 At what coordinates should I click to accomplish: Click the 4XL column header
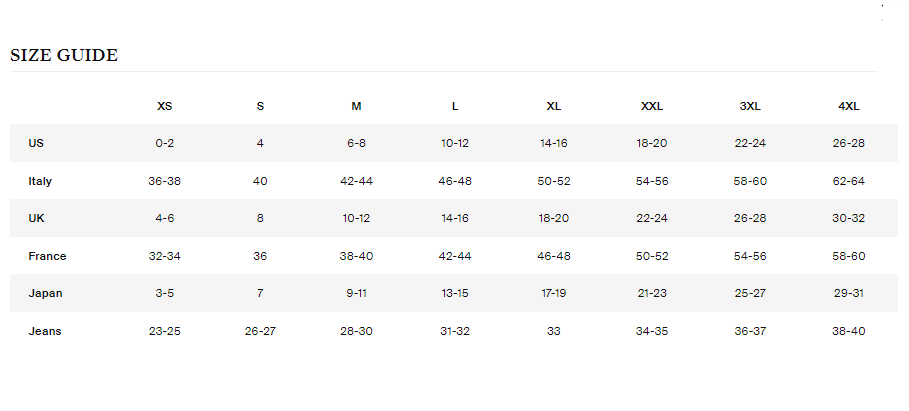point(849,106)
